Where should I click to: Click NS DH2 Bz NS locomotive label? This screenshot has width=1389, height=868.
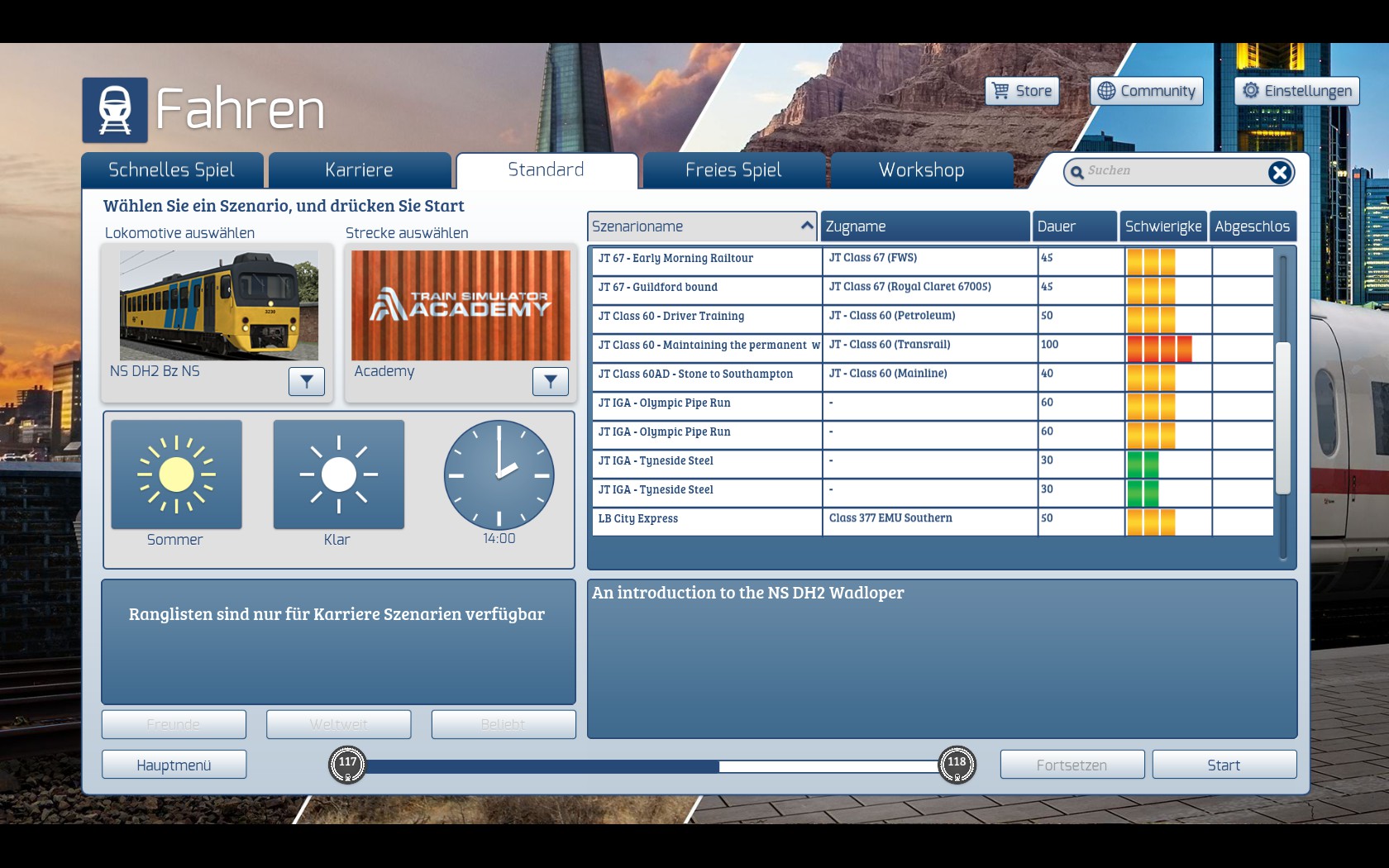click(155, 371)
